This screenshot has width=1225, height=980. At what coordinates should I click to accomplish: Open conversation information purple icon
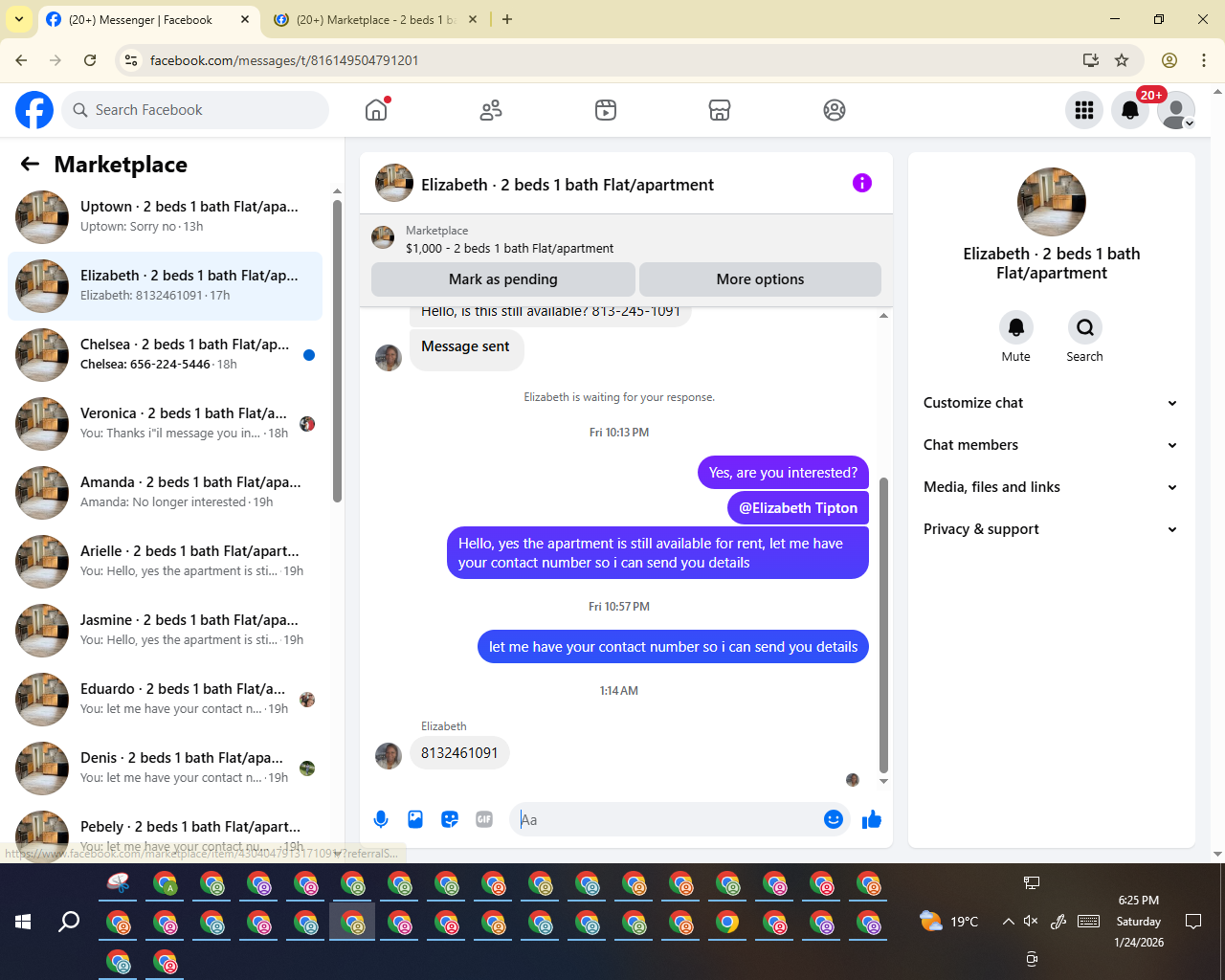point(862,183)
